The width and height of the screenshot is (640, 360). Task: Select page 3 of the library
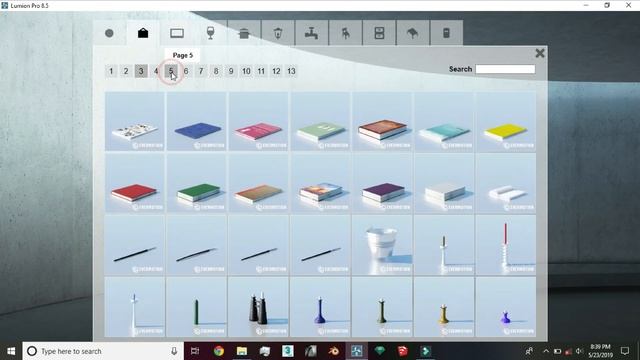[141, 71]
